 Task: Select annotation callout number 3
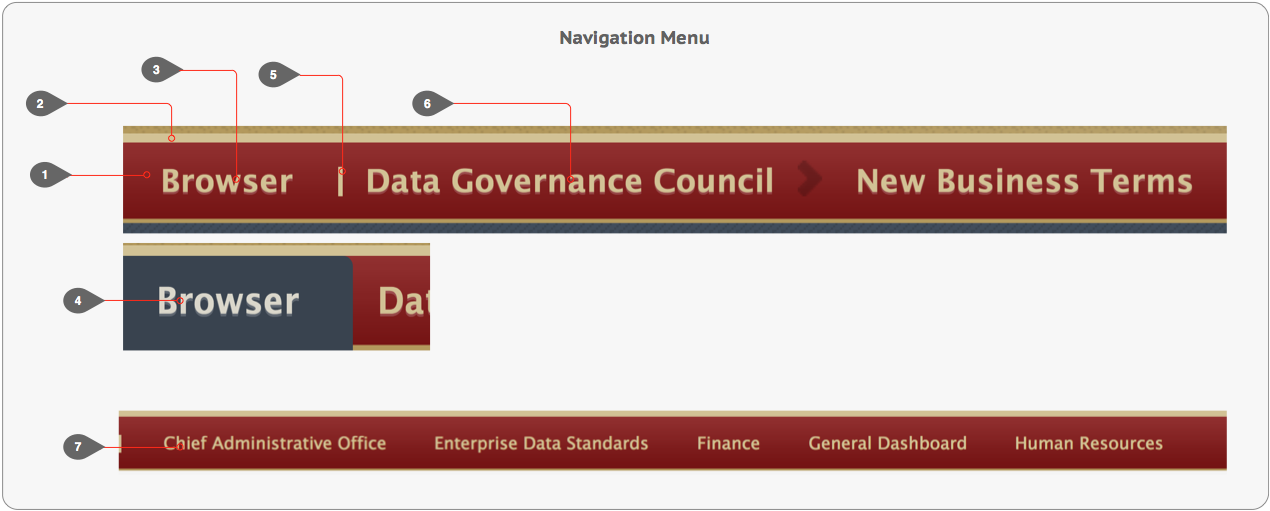click(x=156, y=69)
